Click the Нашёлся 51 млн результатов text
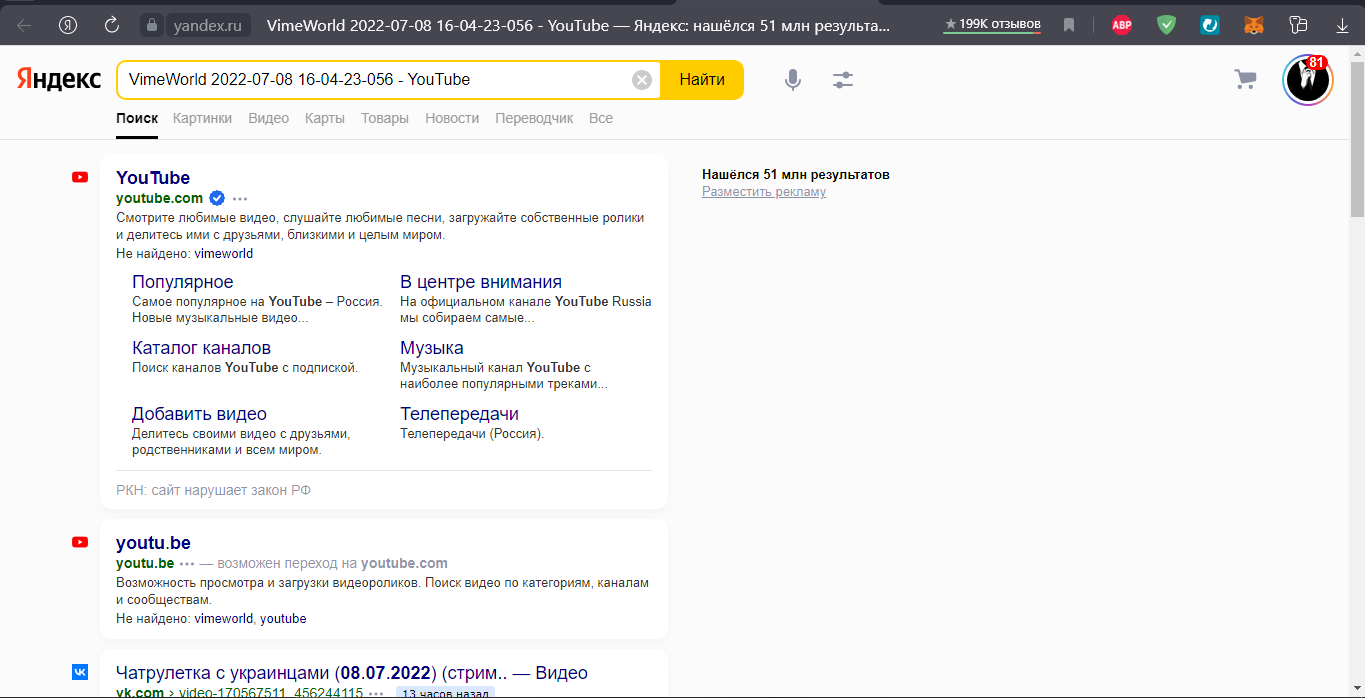1365x698 pixels. pos(796,175)
